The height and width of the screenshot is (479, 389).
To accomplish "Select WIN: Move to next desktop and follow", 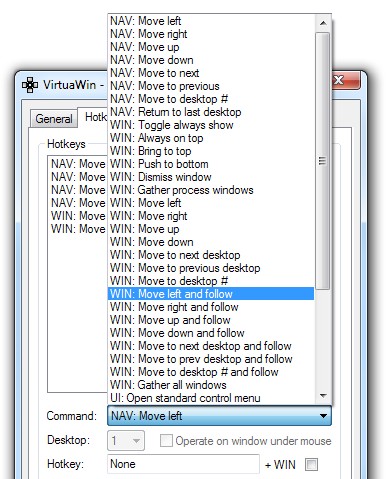I will 211,346.
